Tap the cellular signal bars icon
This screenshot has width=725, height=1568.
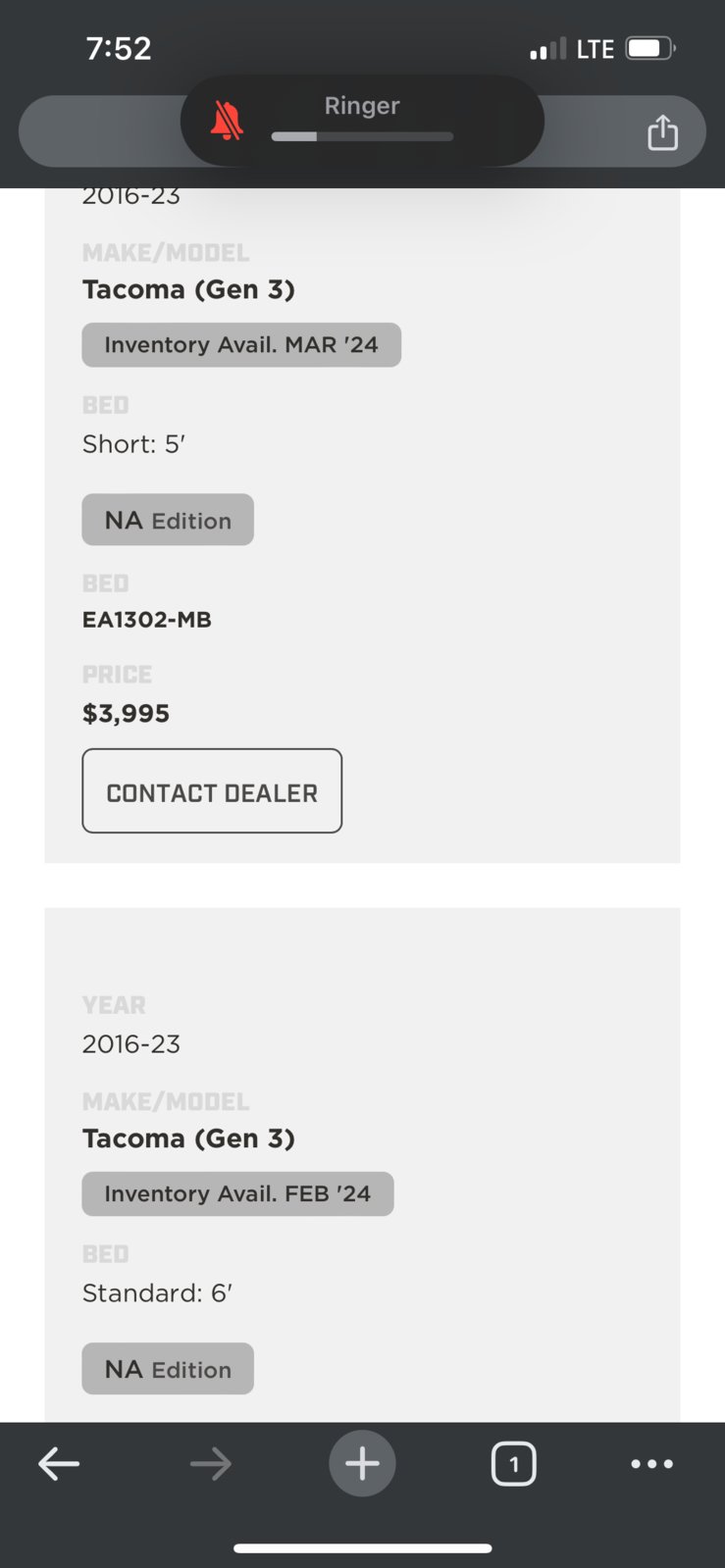pyautogui.click(x=547, y=49)
